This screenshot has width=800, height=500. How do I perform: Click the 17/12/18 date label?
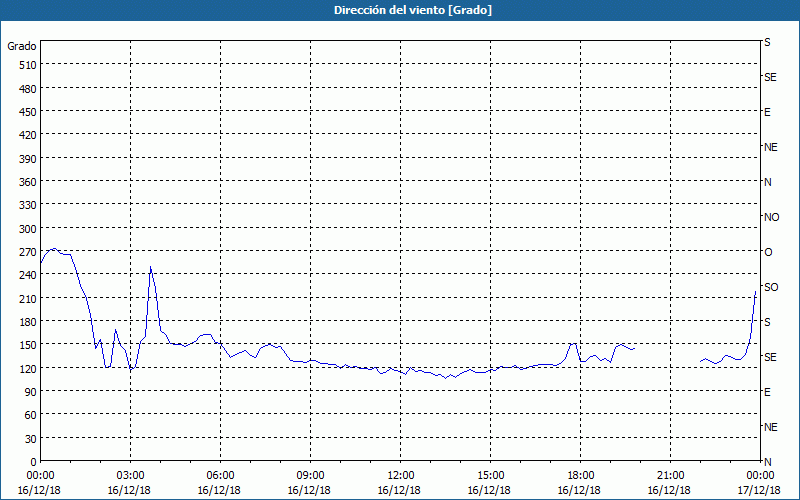pos(759,490)
